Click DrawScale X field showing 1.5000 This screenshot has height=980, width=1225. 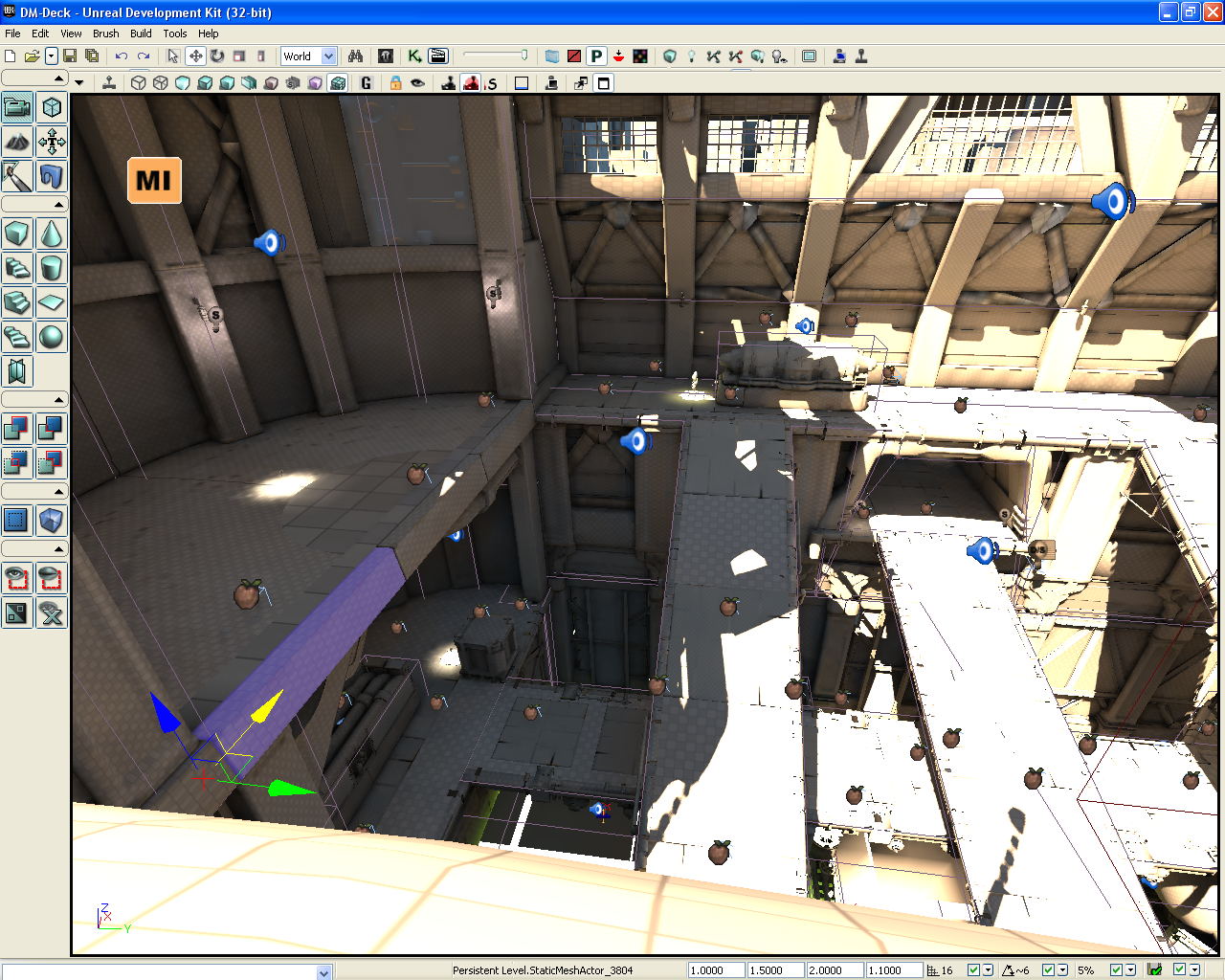(x=776, y=970)
